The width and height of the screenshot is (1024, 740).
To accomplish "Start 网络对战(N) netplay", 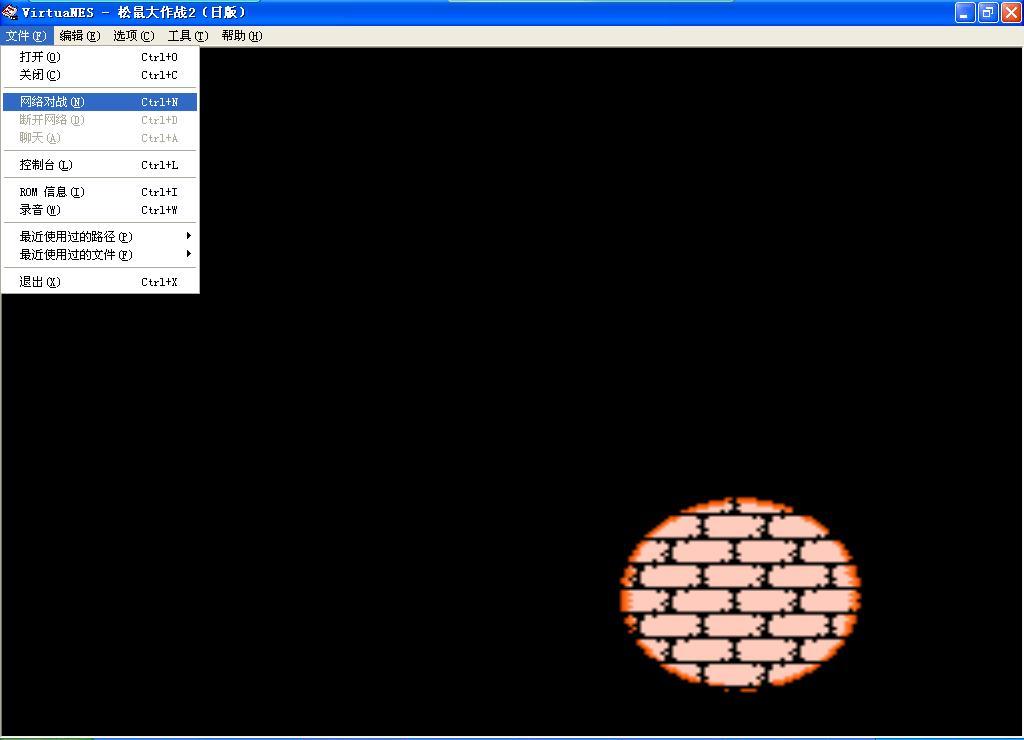I will 100,102.
